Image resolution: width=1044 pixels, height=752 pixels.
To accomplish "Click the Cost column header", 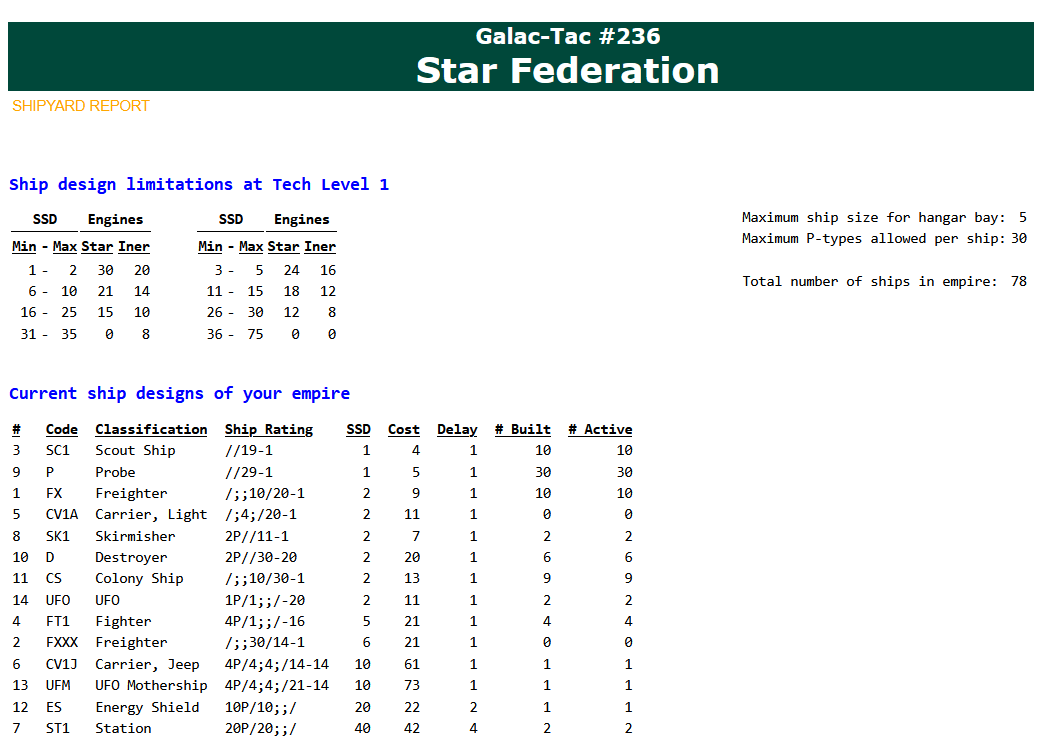I will (403, 429).
